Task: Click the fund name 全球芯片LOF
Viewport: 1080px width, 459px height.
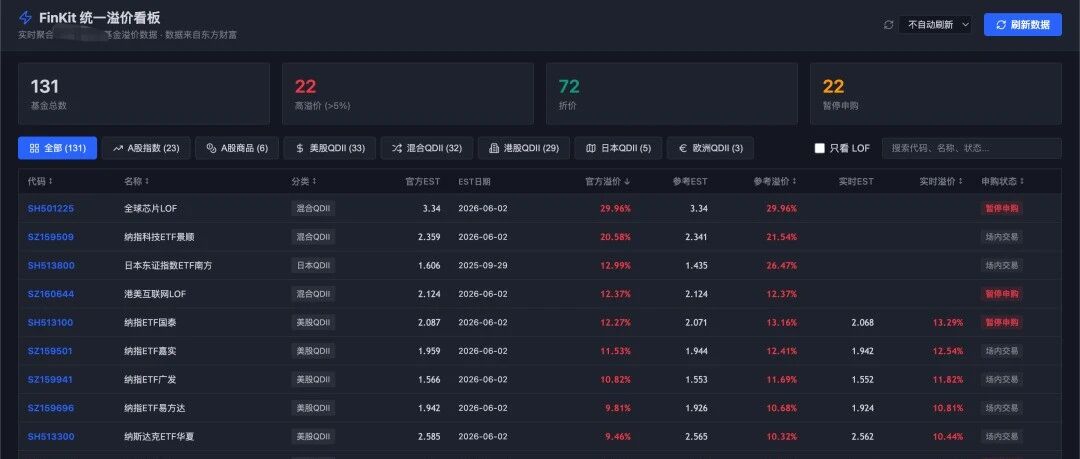Action: [x=150, y=208]
